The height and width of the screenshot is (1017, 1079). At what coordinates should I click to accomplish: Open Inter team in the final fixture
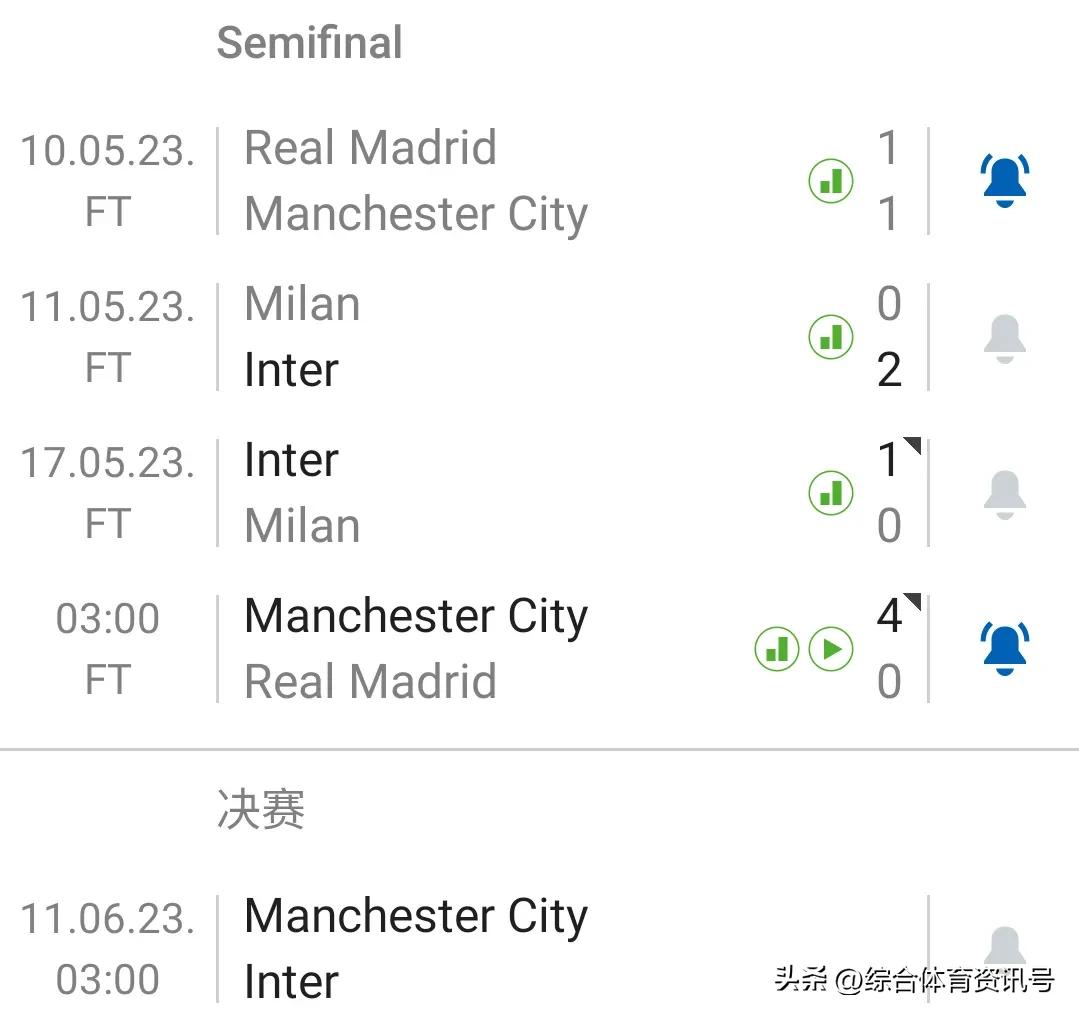pyautogui.click(x=291, y=981)
